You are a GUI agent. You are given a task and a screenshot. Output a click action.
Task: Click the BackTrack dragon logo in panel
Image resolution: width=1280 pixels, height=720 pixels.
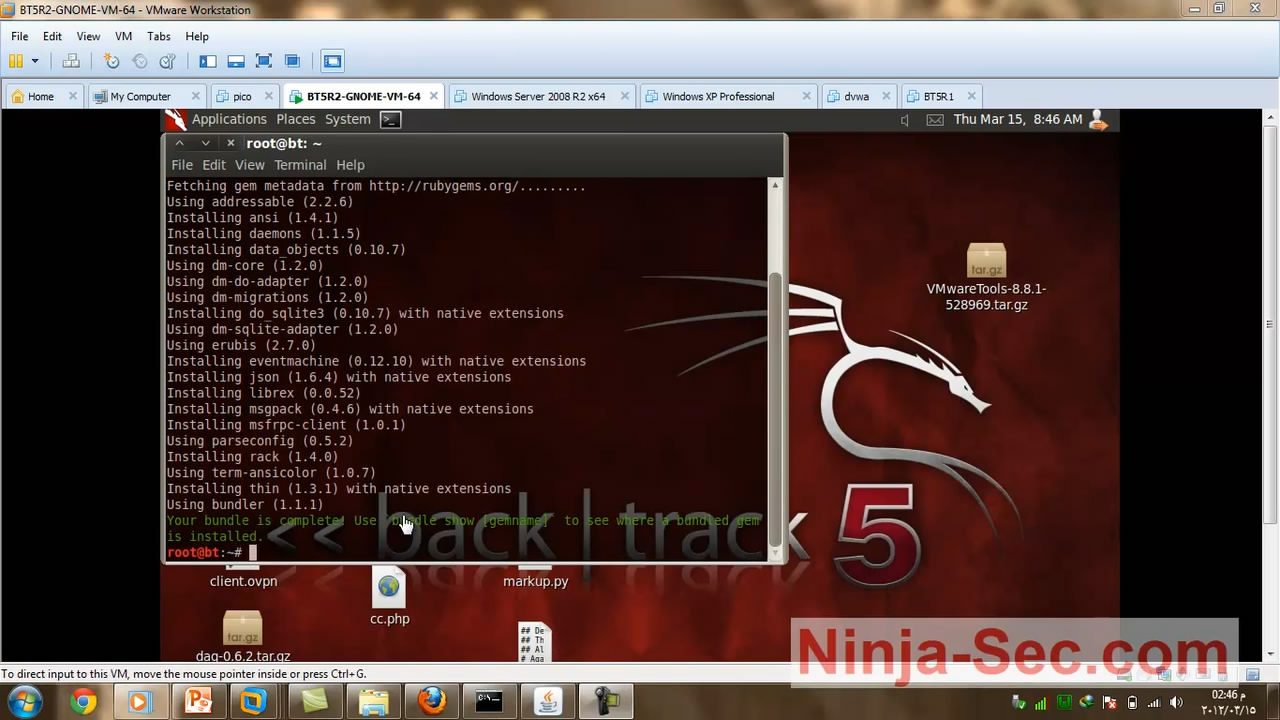point(176,119)
